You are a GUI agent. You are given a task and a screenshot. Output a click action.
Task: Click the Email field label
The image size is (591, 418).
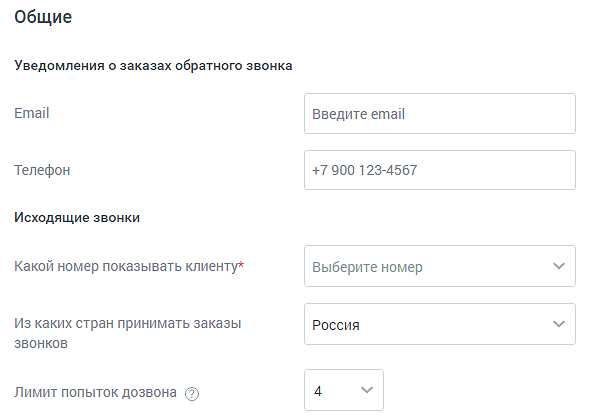pos(32,113)
